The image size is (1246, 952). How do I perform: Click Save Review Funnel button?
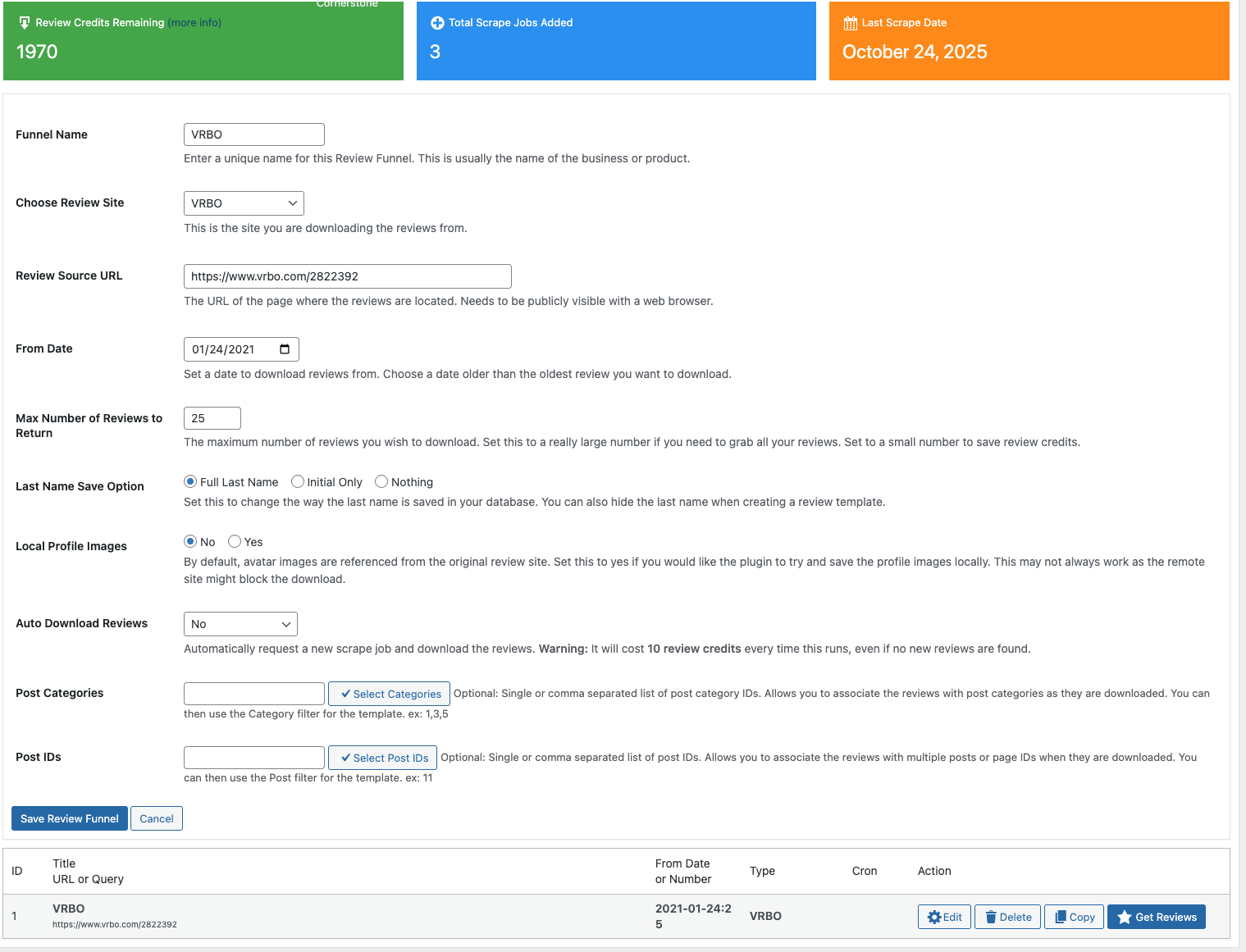[x=70, y=818]
